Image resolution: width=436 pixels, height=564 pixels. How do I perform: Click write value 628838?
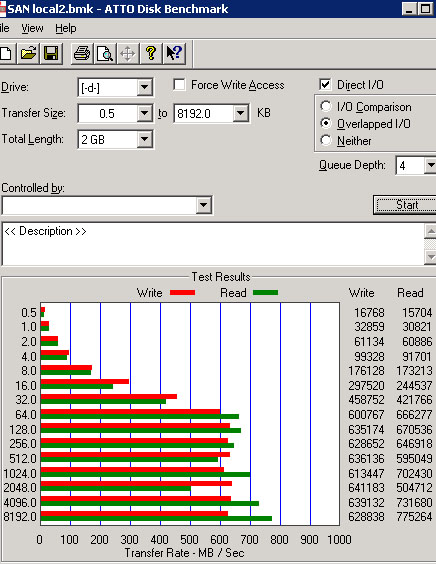pyautogui.click(x=366, y=517)
